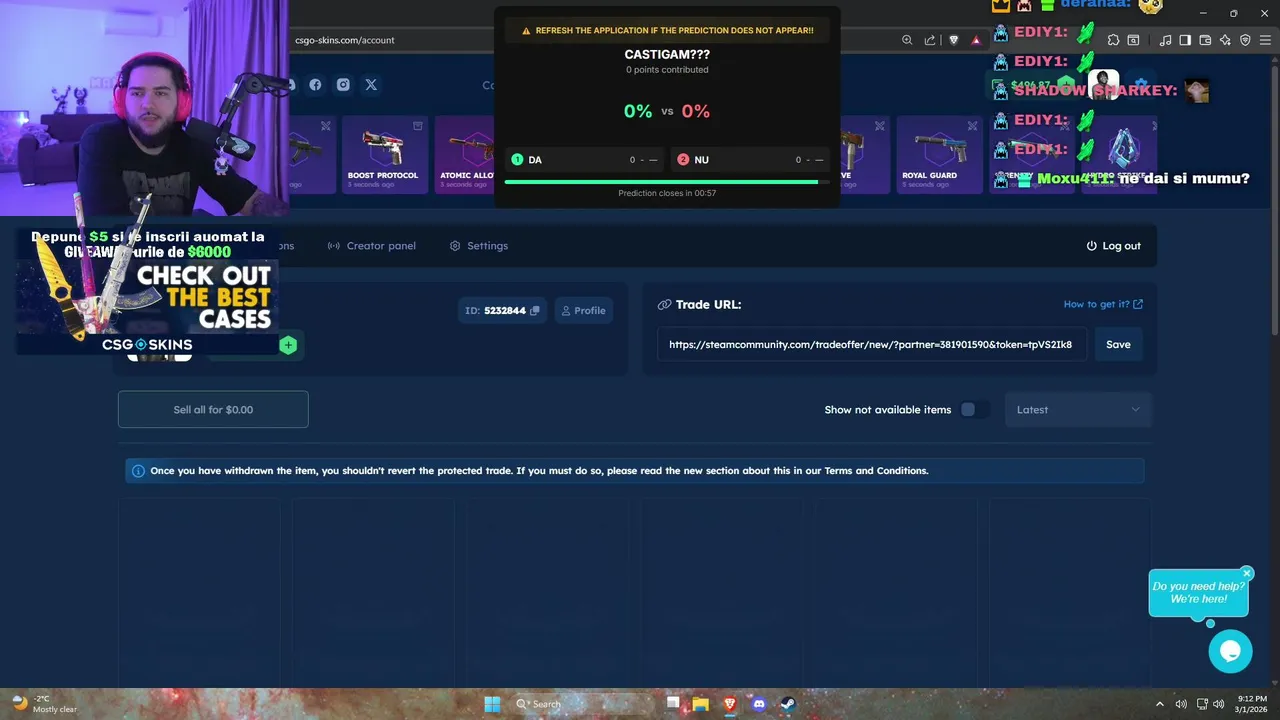This screenshot has width=1280, height=720.
Task: Open the Settings tab
Action: tap(479, 246)
